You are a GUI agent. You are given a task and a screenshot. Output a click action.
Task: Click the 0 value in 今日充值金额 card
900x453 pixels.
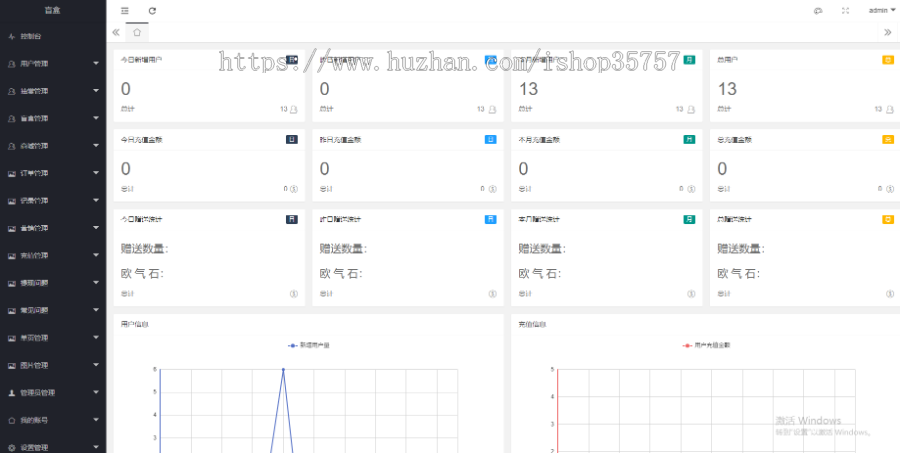click(x=126, y=169)
